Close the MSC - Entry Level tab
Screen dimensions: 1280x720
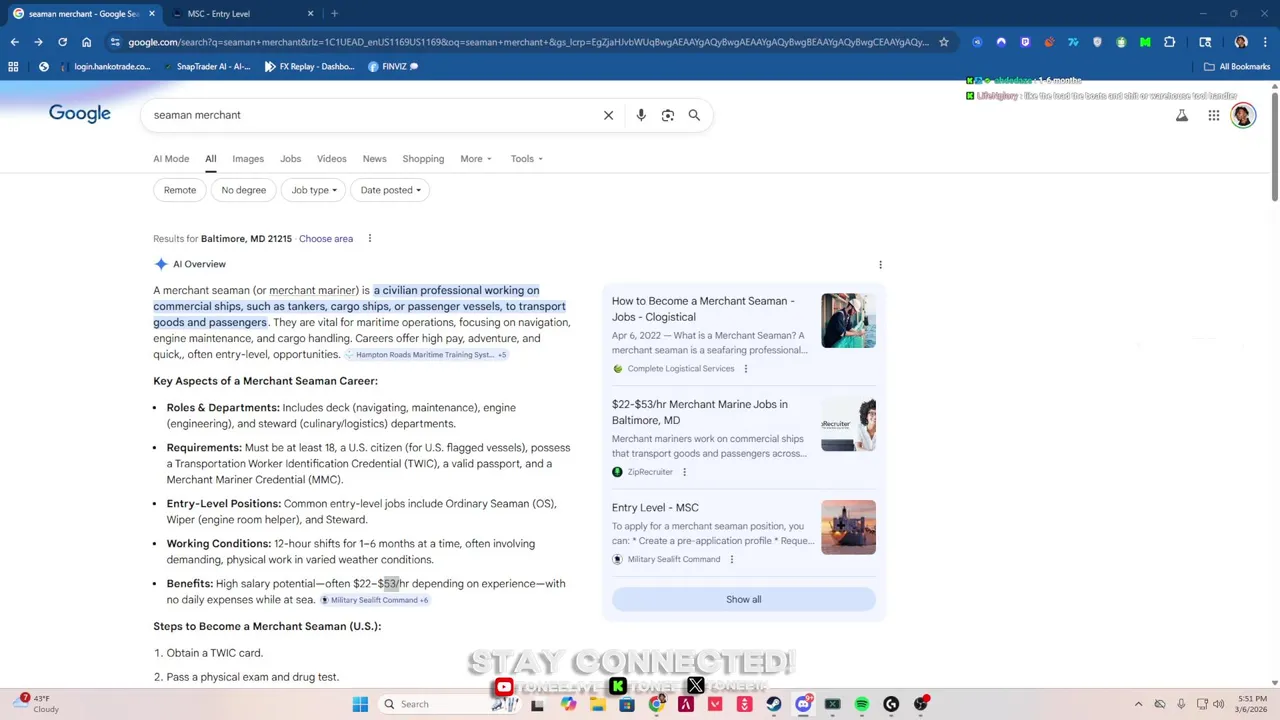(310, 14)
